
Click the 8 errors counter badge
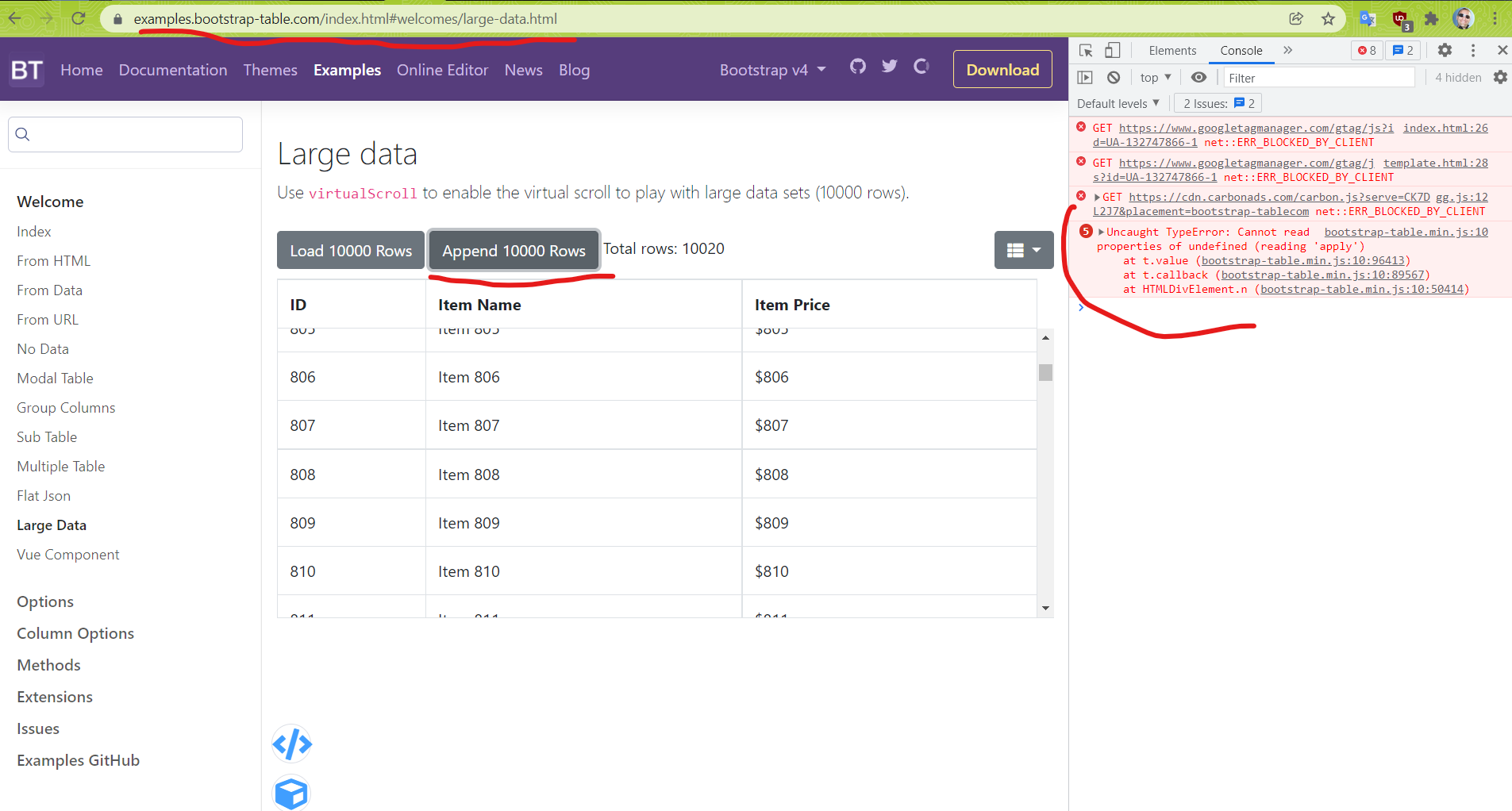pyautogui.click(x=1365, y=49)
